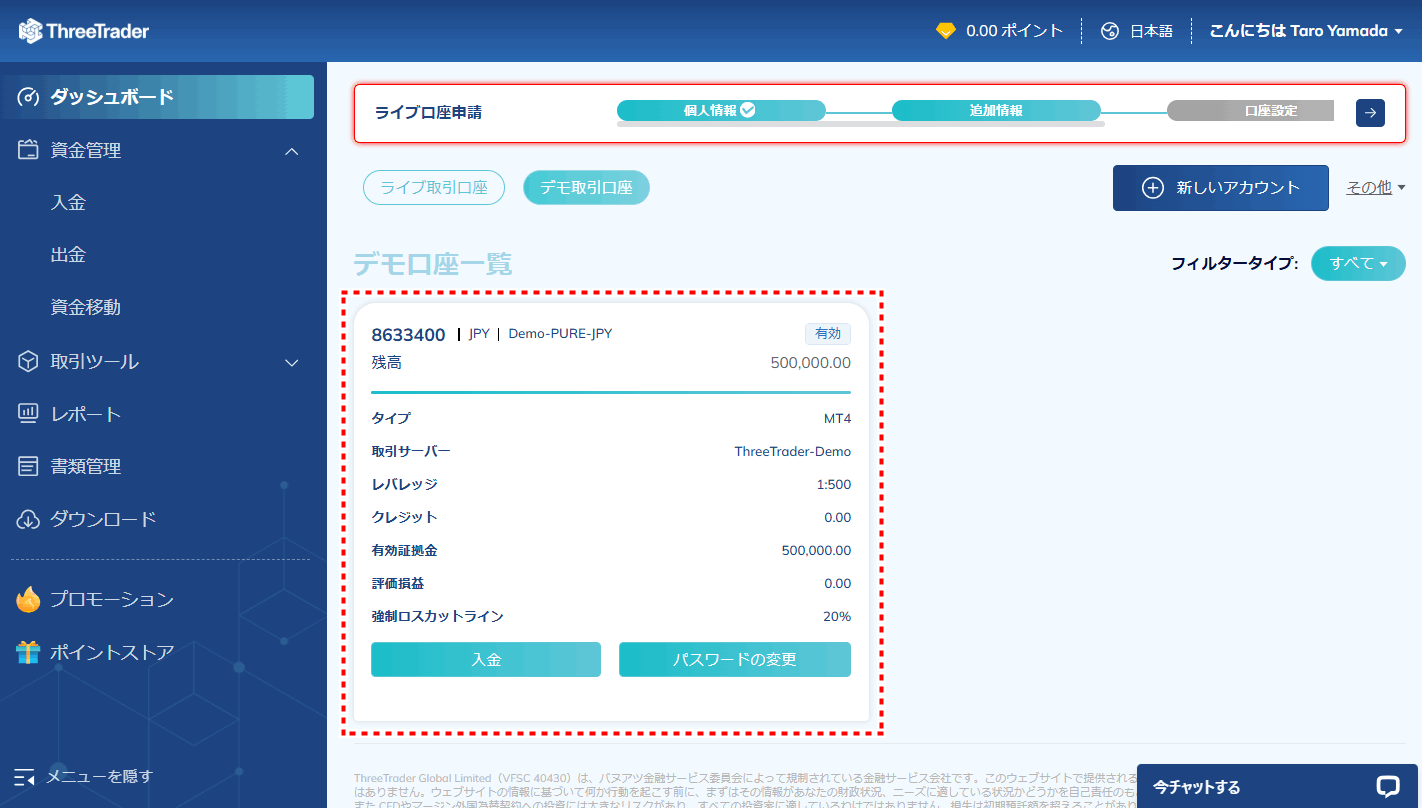1422x808 pixels.
Task: Click the ThreeTrader-Demo server value
Action: click(x=793, y=452)
